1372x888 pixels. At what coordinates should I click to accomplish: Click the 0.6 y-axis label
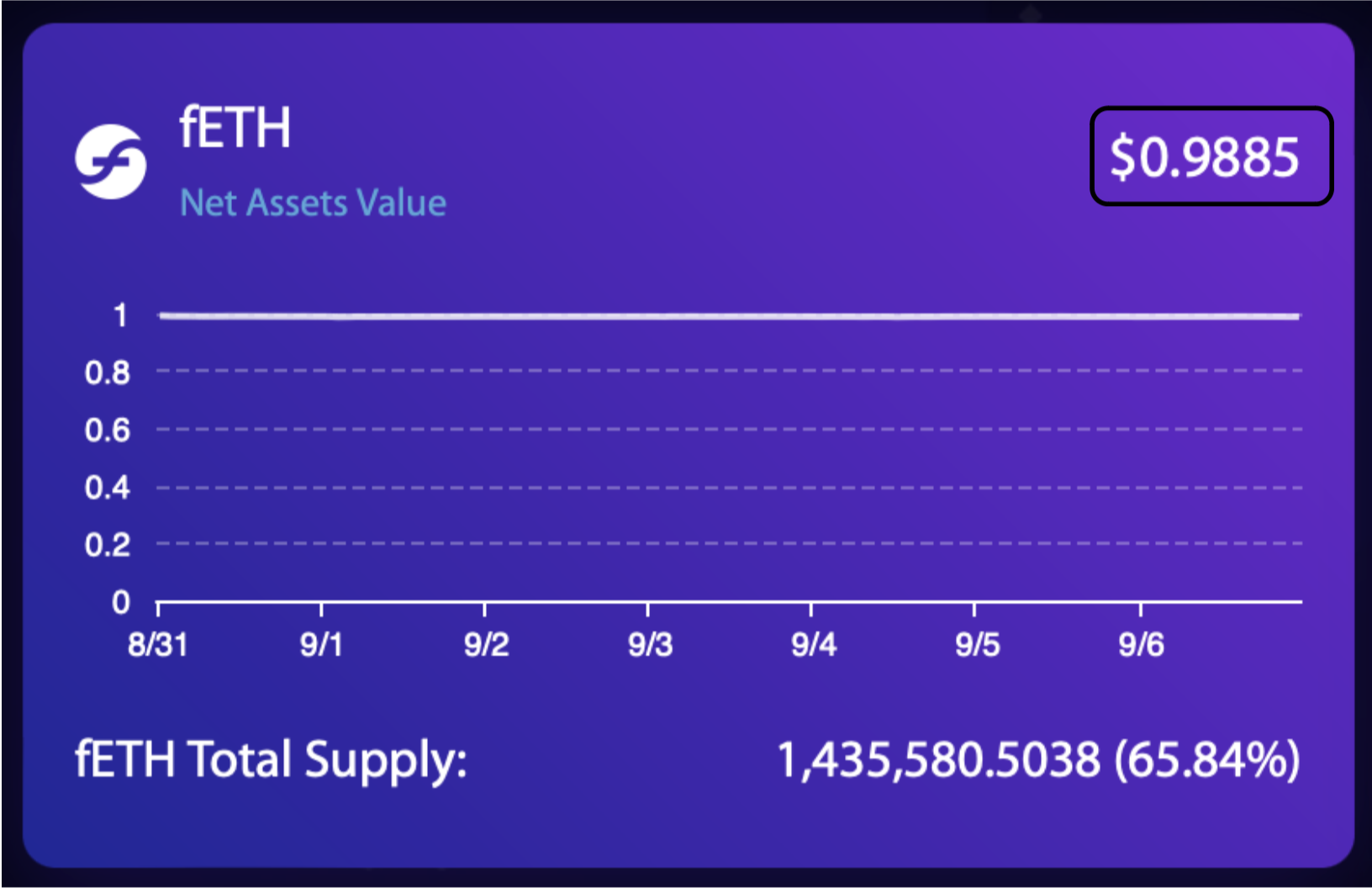(108, 430)
